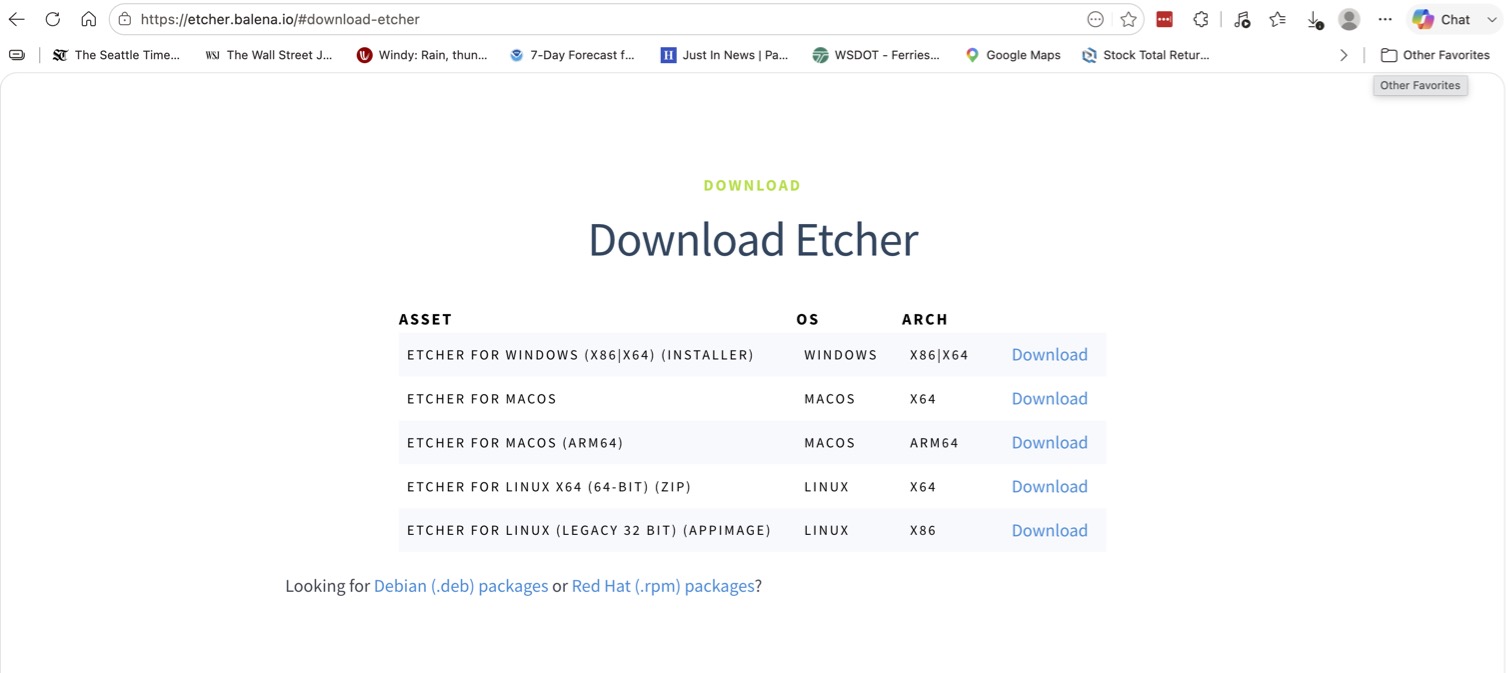Viewport: 1508px width, 673px height.
Task: Open The Wall Street Journal bookmark
Action: (268, 55)
